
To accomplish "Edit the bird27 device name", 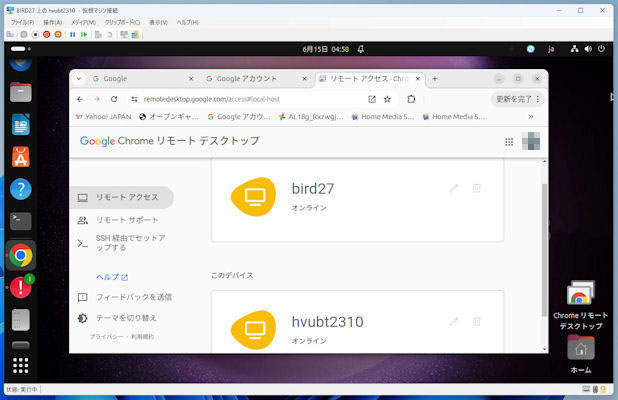I will tap(454, 188).
